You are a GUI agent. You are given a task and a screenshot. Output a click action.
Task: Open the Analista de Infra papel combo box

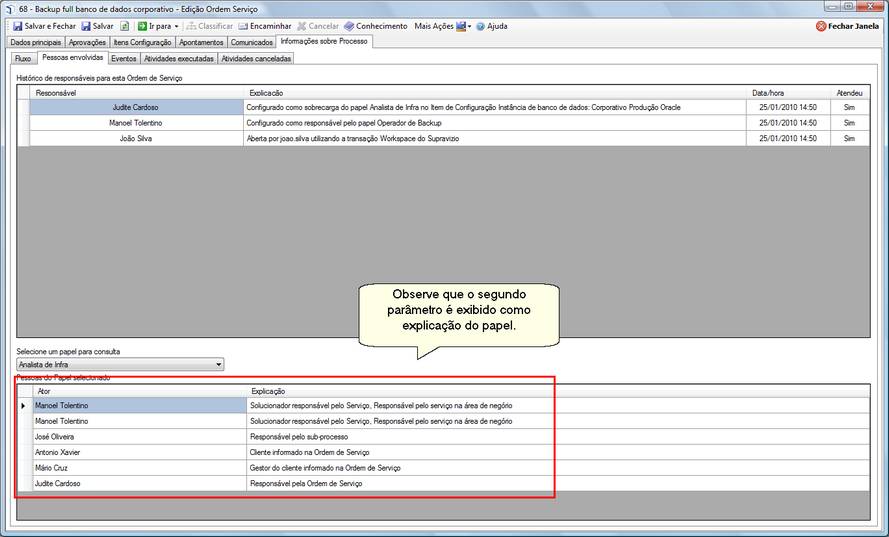coord(120,365)
